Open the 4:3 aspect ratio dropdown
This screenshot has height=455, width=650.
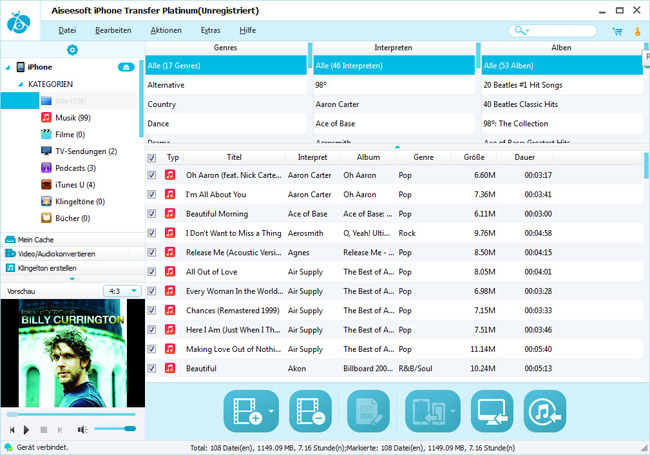pyautogui.click(x=122, y=291)
